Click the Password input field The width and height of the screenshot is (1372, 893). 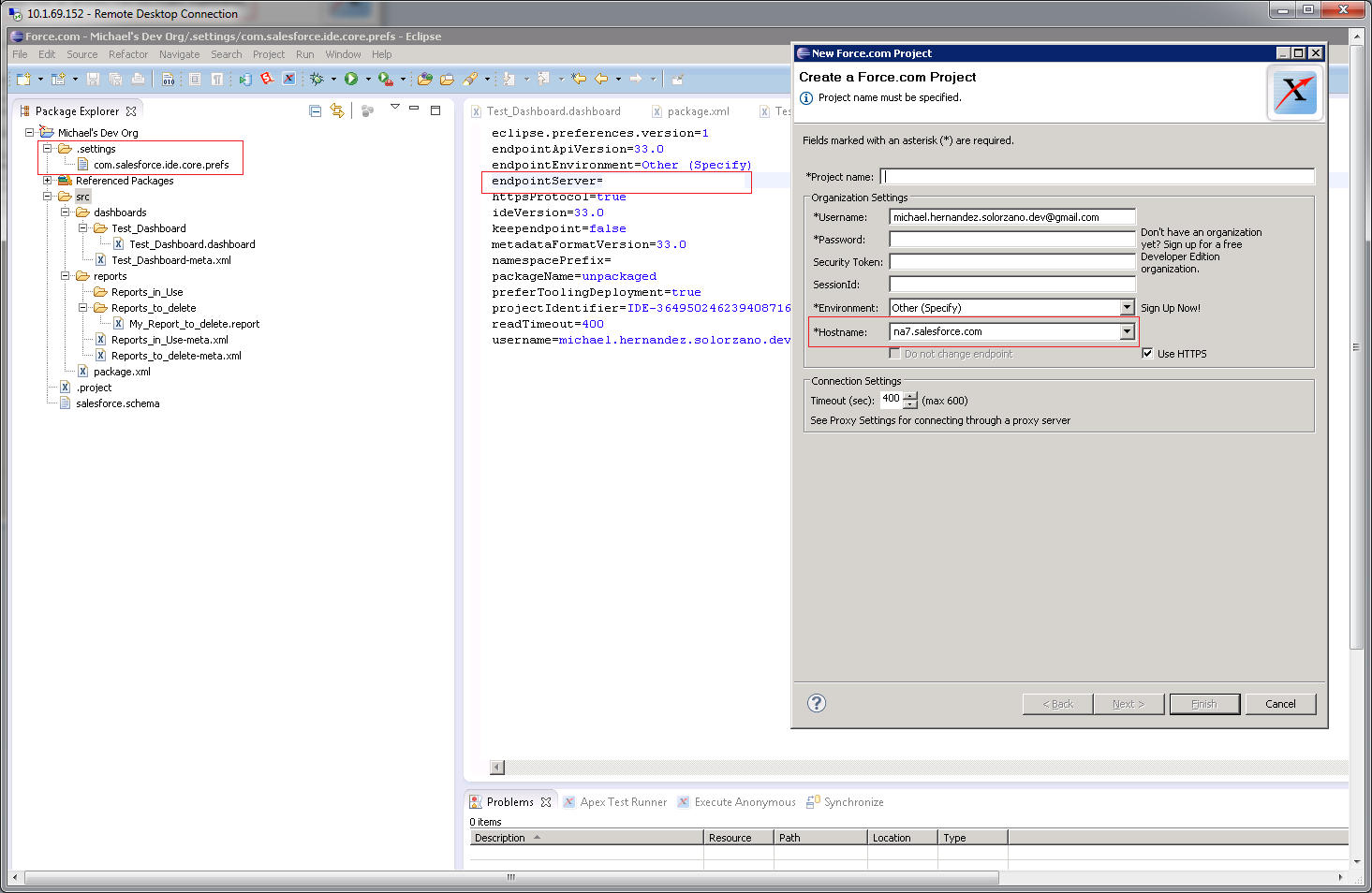[1012, 240]
